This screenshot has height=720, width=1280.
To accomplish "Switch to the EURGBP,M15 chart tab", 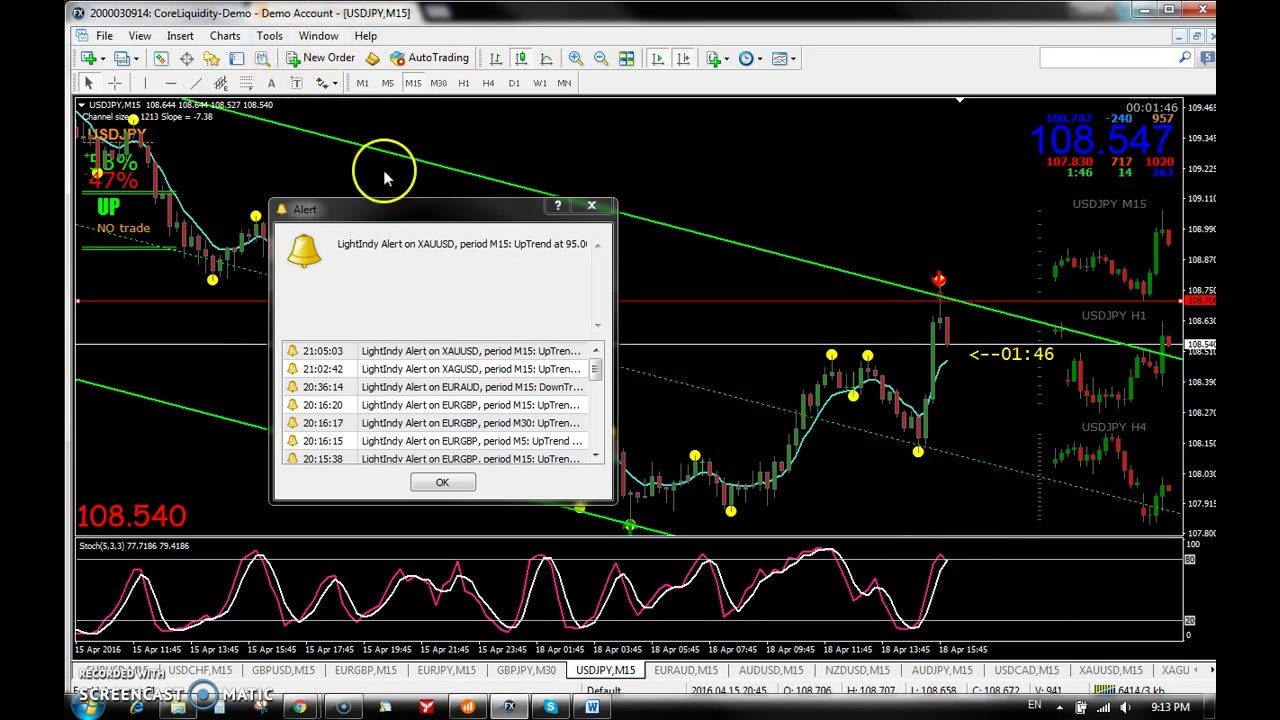I will click(x=366, y=670).
